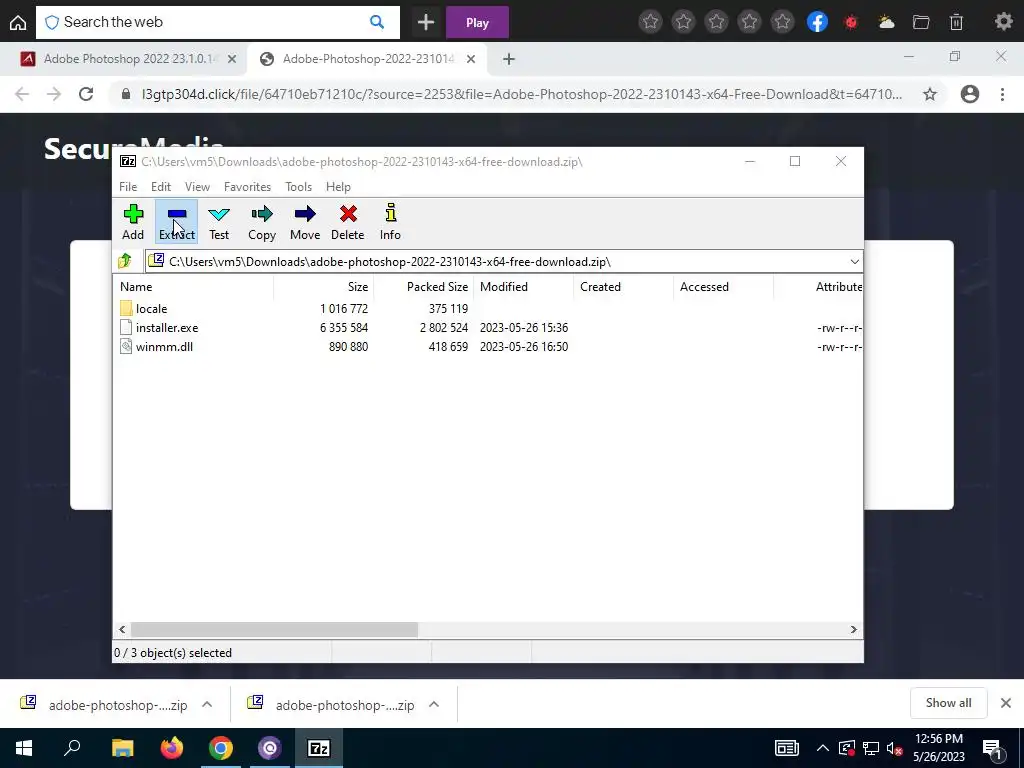Open a new browser tab
Viewport: 1024px width, 768px height.
[x=509, y=59]
